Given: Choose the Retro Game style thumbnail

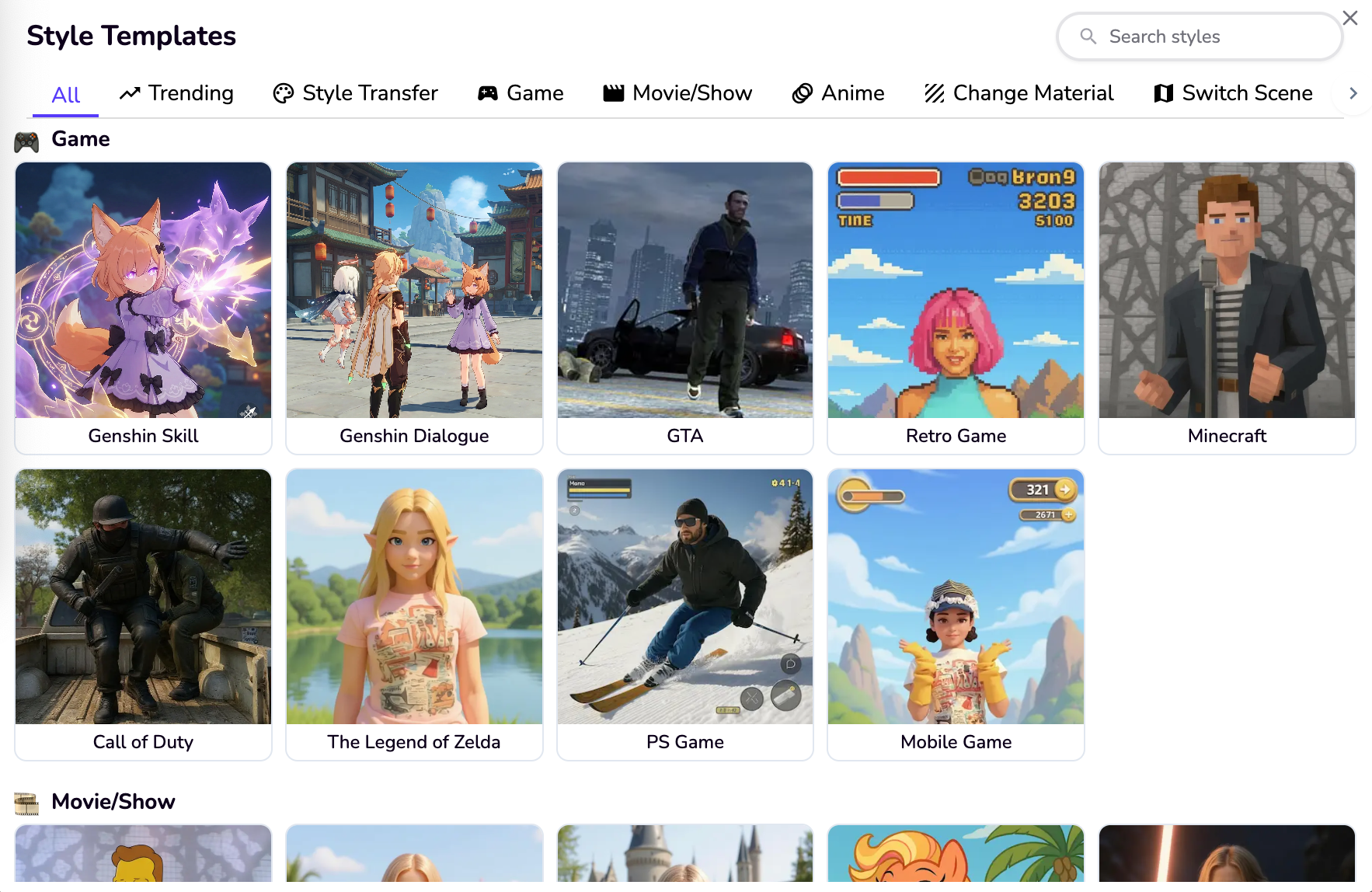Looking at the screenshot, I should click(x=956, y=290).
